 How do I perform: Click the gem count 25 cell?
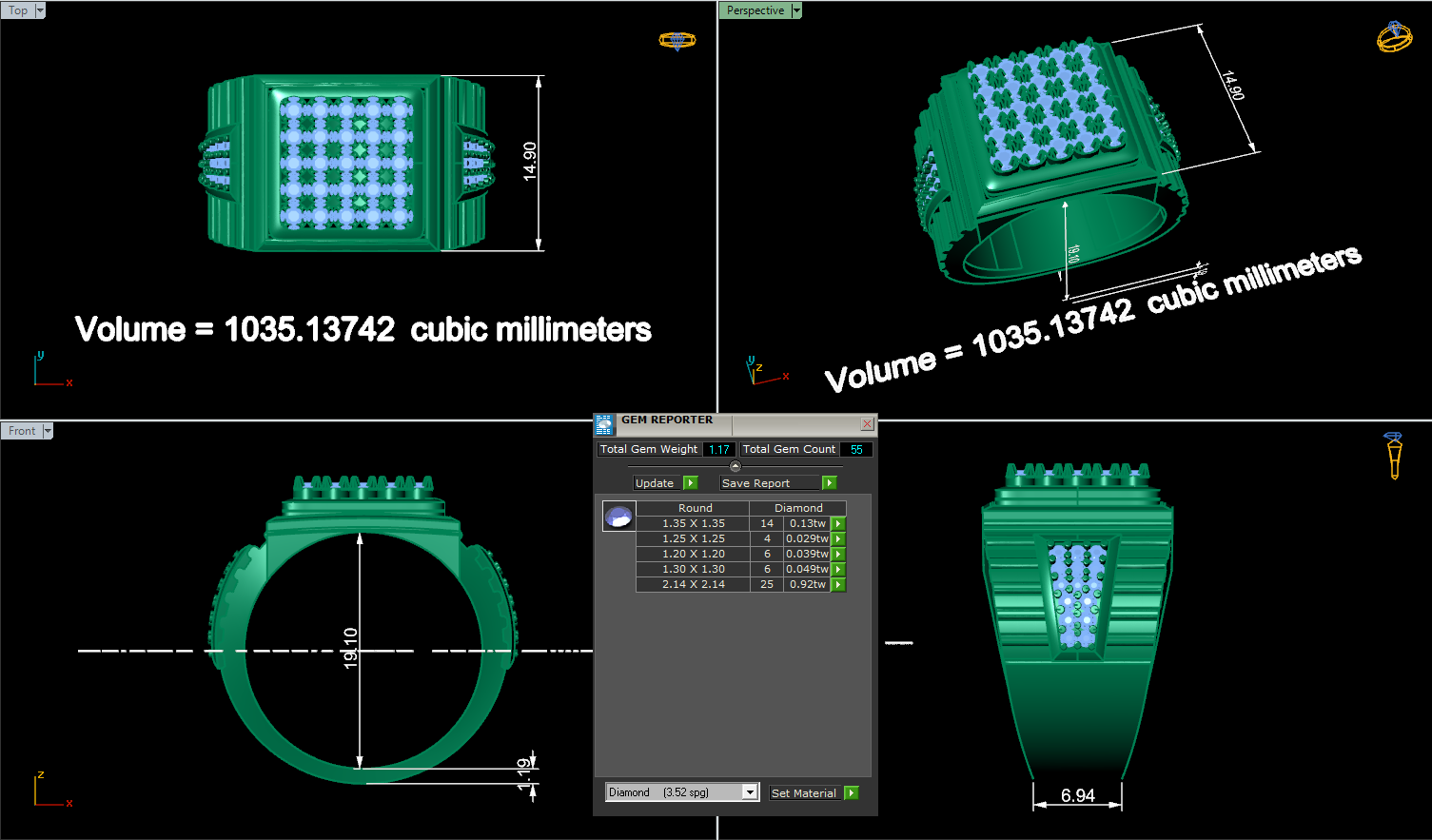[x=767, y=584]
